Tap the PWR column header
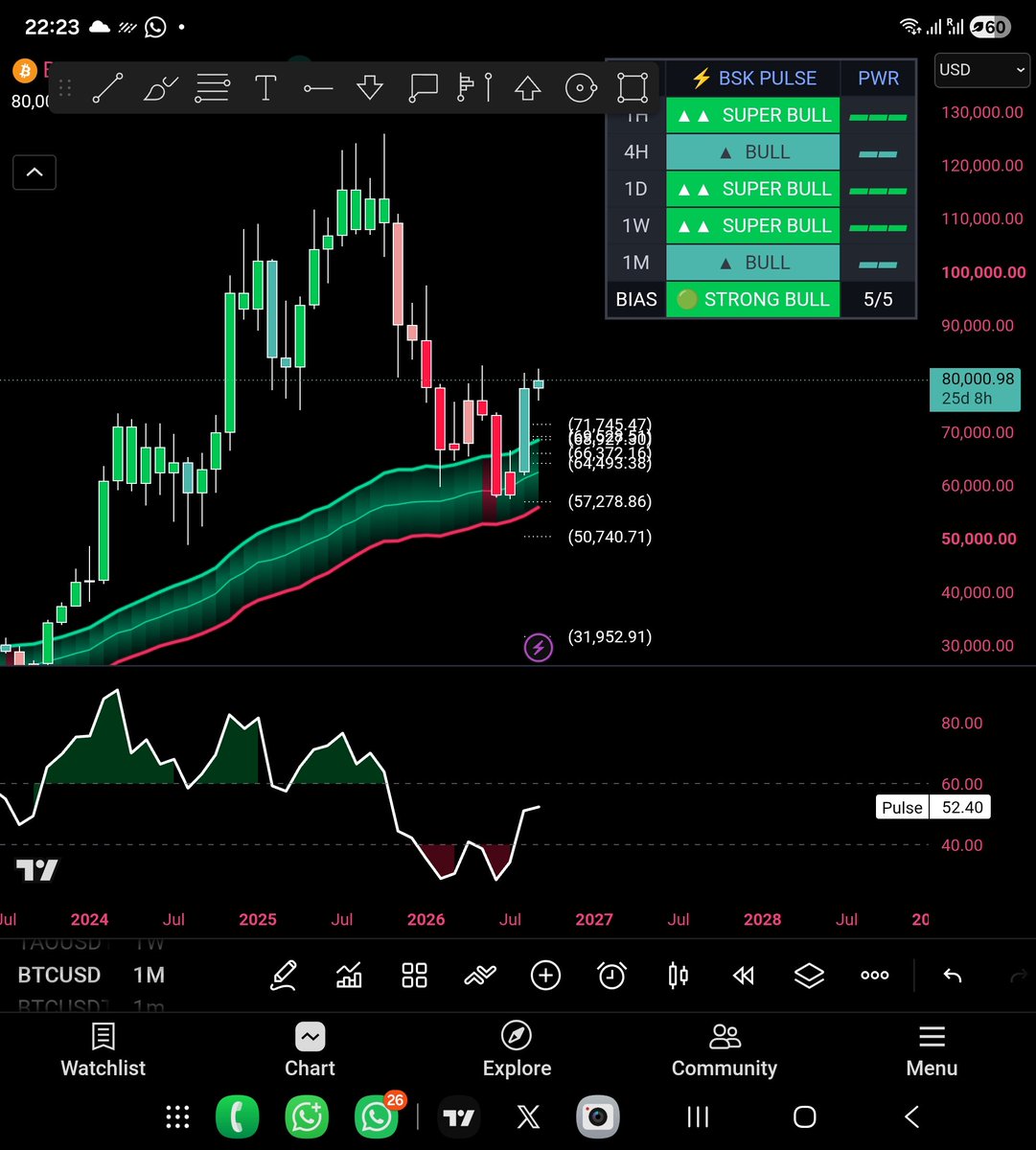The image size is (1036, 1150). 878,79
